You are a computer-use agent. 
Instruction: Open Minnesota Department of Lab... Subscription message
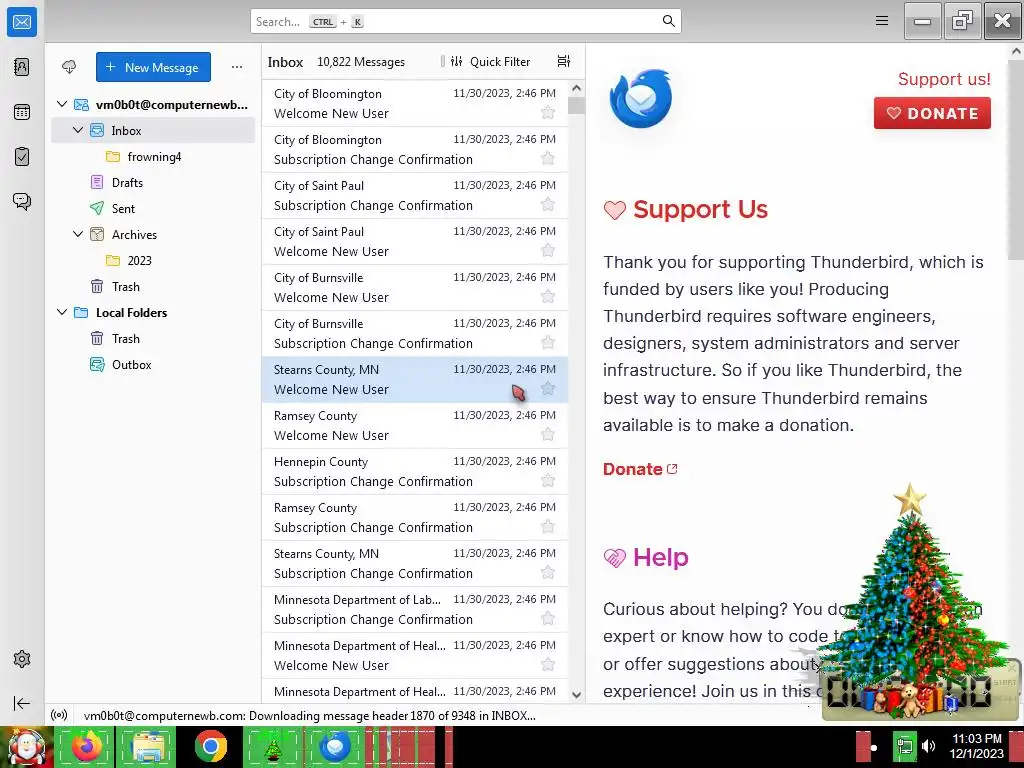pyautogui.click(x=415, y=609)
